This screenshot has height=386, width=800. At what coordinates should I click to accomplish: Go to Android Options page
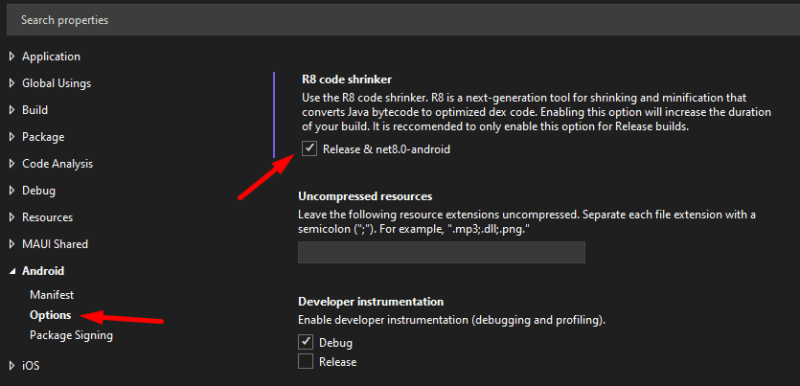point(50,315)
